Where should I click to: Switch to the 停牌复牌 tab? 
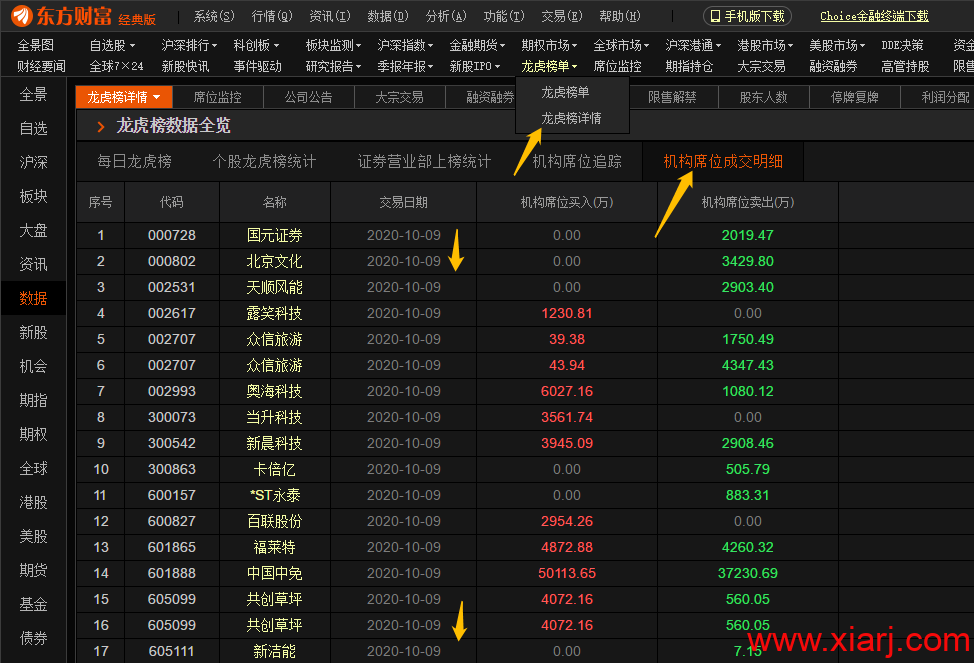tap(855, 98)
